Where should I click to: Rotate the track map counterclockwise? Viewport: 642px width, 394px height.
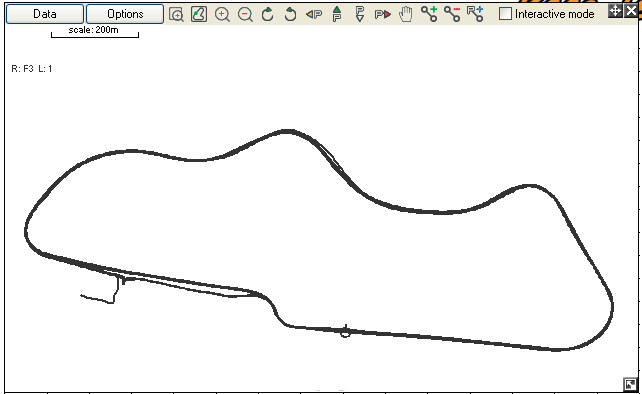click(290, 14)
